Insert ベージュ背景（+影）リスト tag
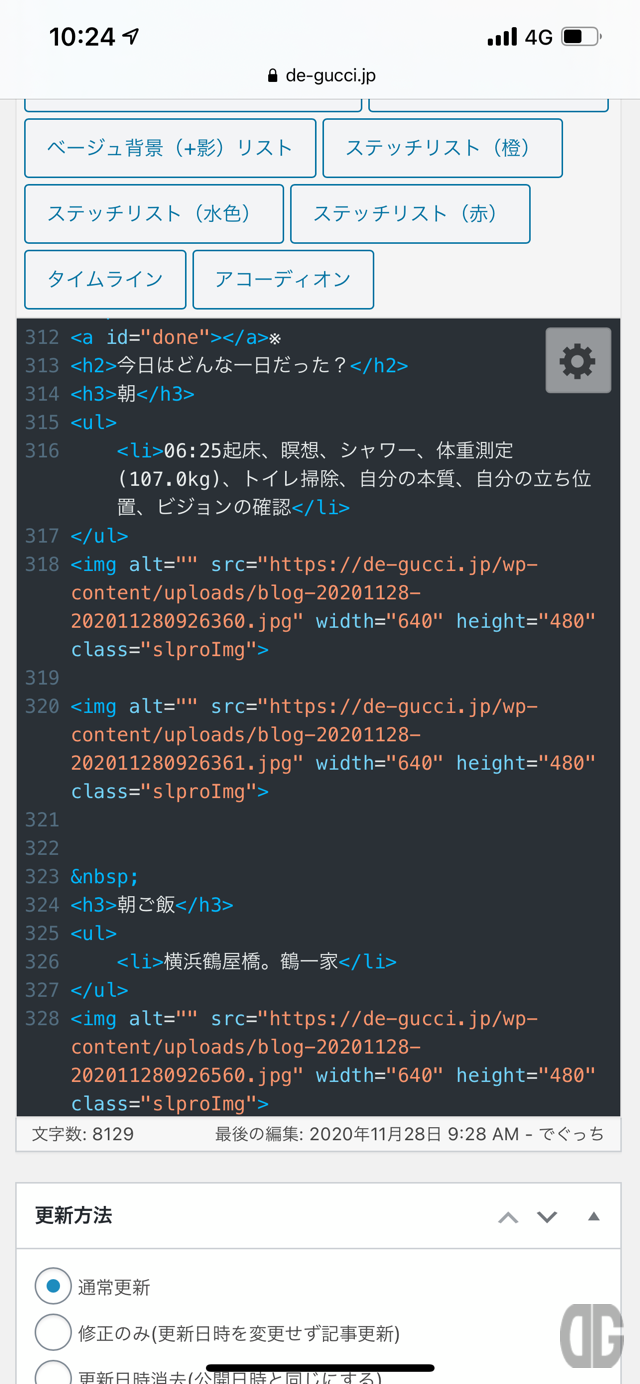The width and height of the screenshot is (640, 1384). tap(170, 148)
